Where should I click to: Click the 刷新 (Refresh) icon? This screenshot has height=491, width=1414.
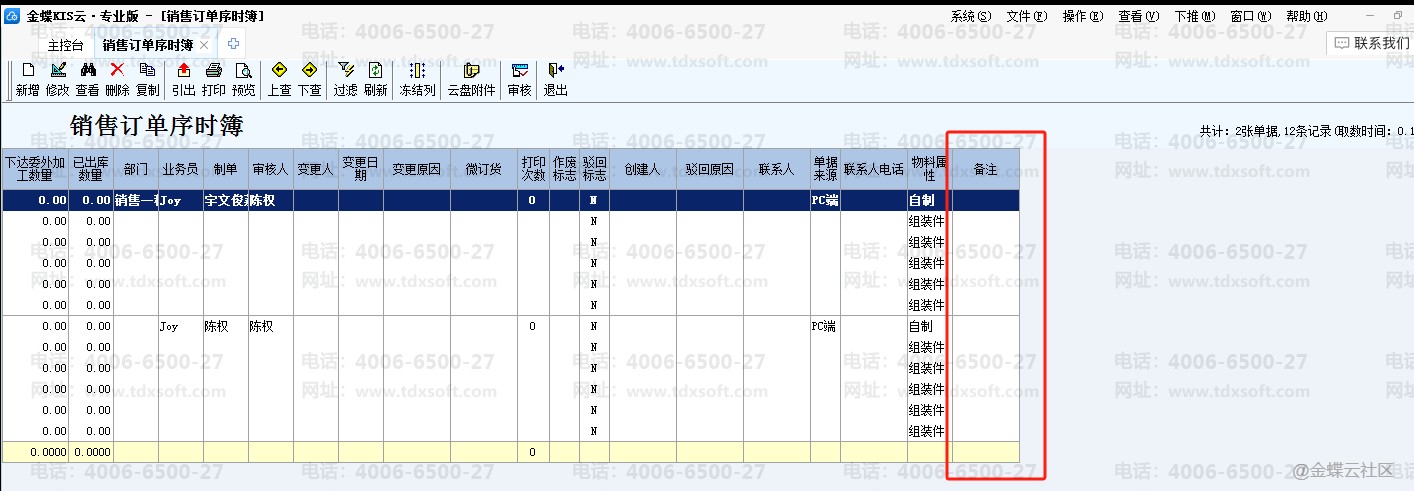click(375, 70)
